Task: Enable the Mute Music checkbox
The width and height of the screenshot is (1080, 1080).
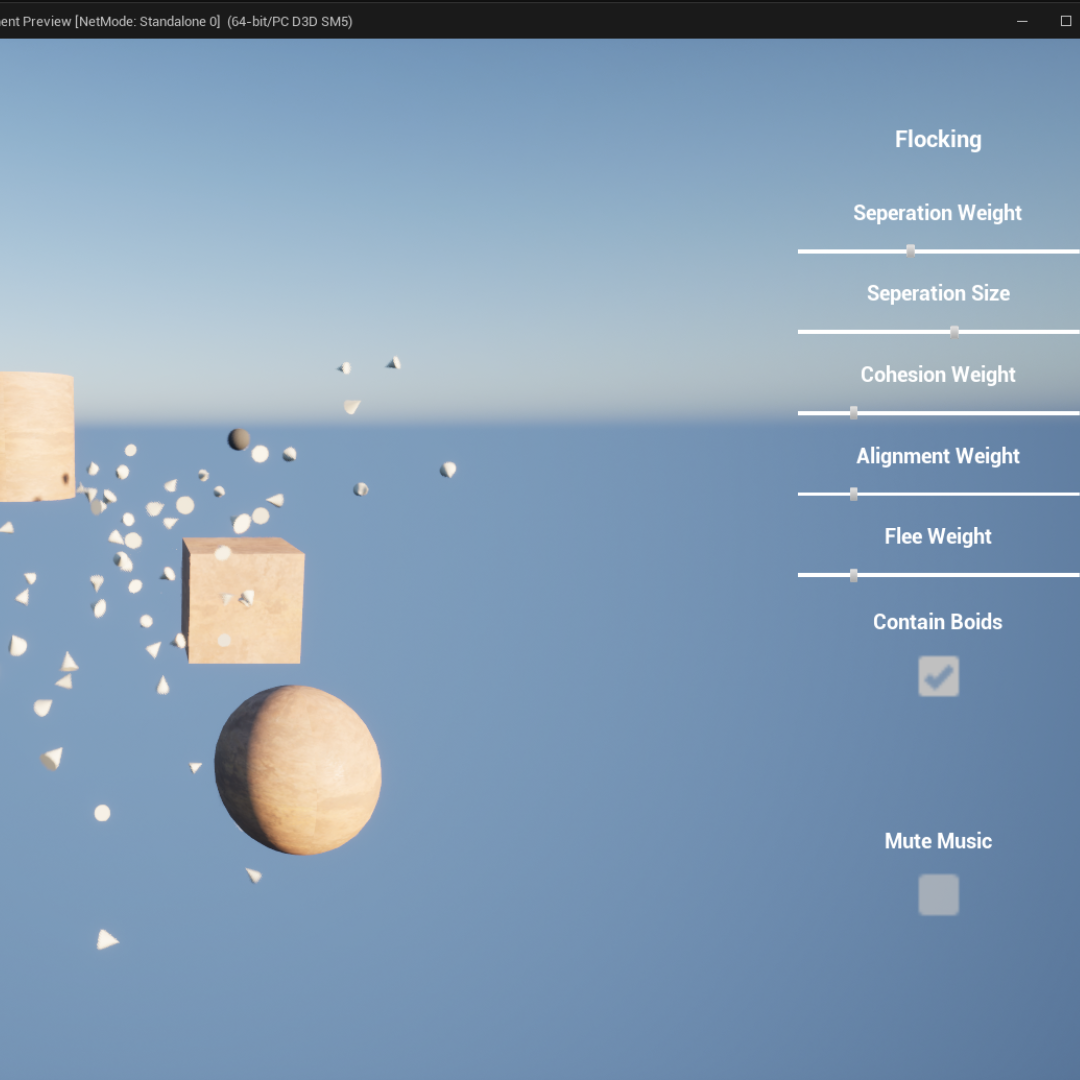Action: [x=938, y=895]
